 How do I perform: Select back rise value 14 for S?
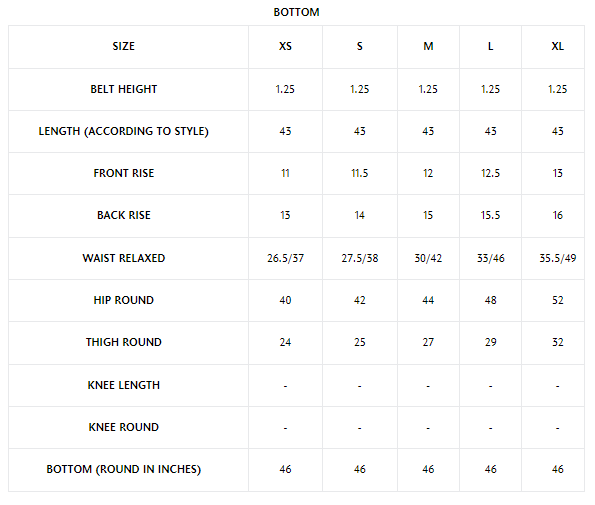(360, 216)
